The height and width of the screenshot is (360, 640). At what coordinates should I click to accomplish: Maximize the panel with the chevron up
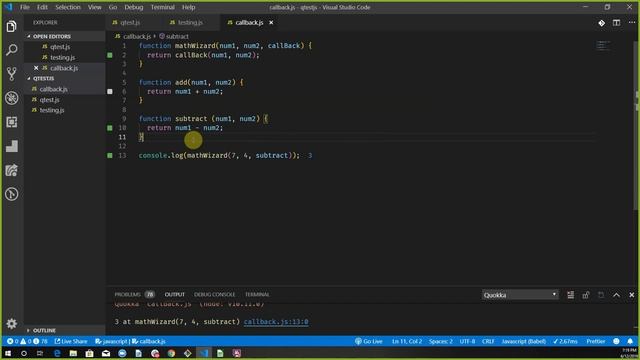pos(616,295)
